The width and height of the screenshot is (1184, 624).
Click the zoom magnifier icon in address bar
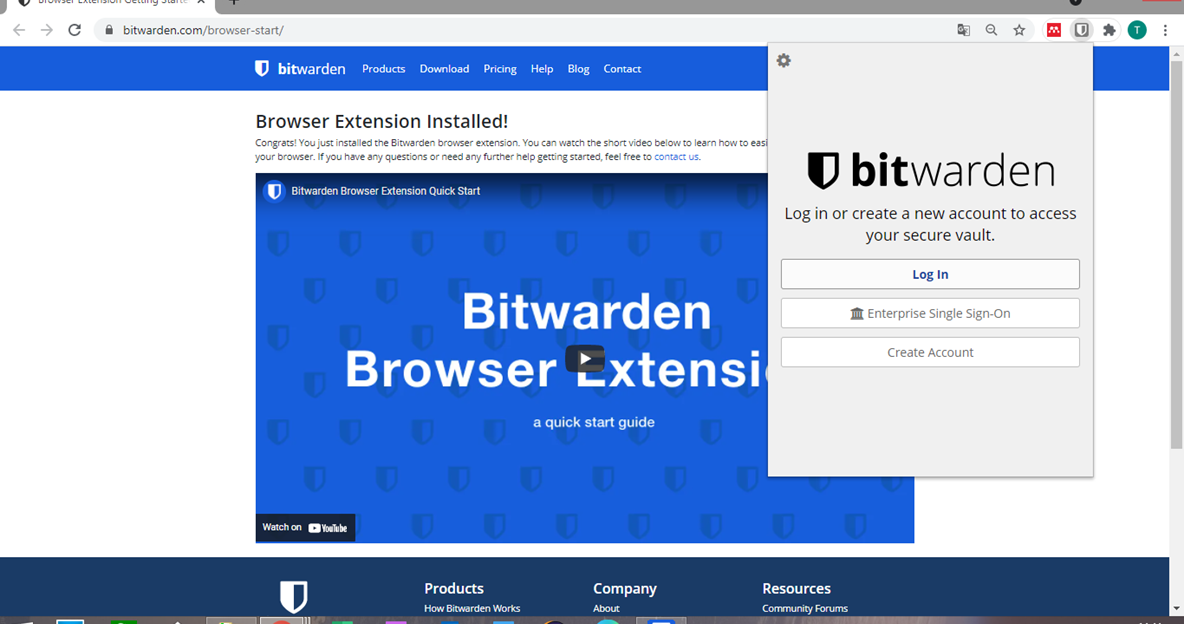[x=991, y=30]
